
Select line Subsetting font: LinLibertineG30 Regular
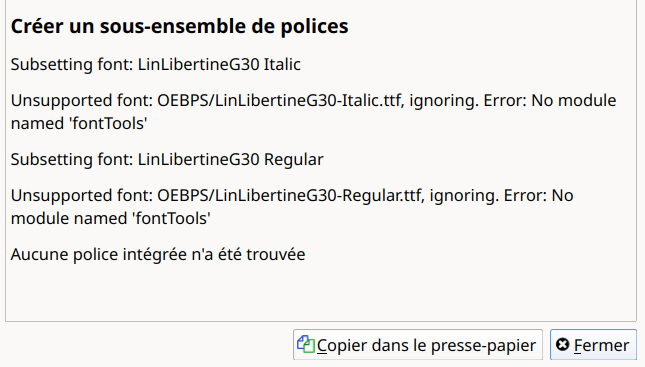click(x=167, y=160)
